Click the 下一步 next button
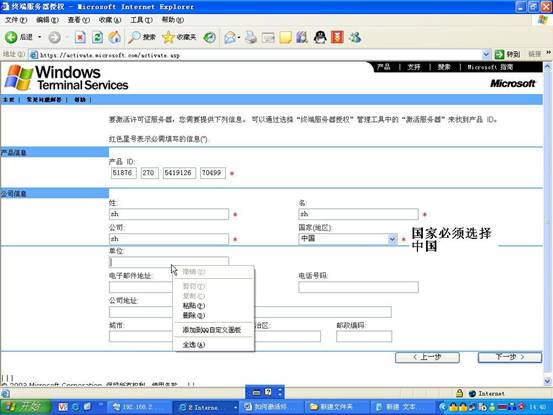The height and width of the screenshot is (415, 553). pyautogui.click(x=510, y=357)
